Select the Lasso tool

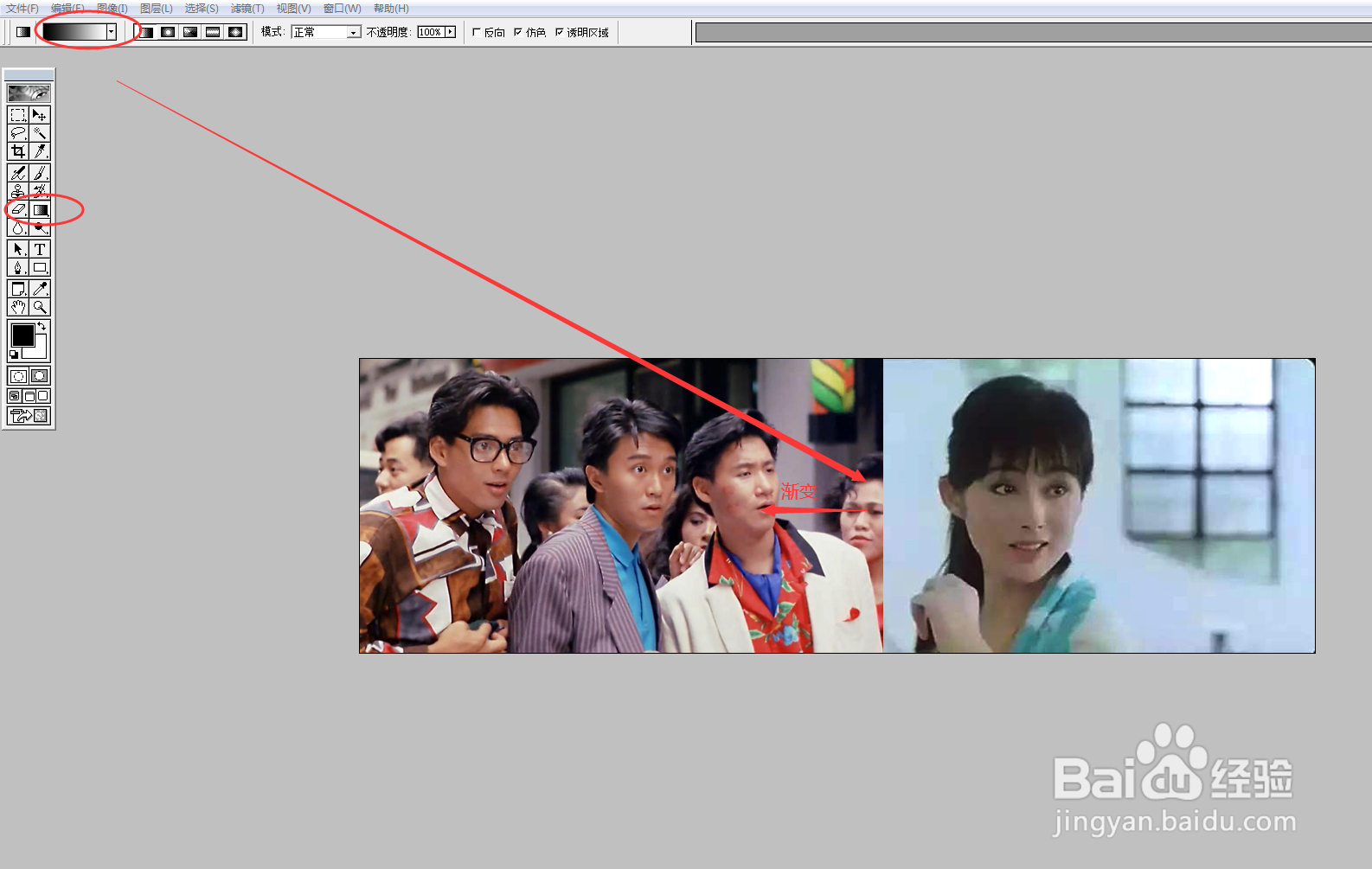[x=18, y=133]
